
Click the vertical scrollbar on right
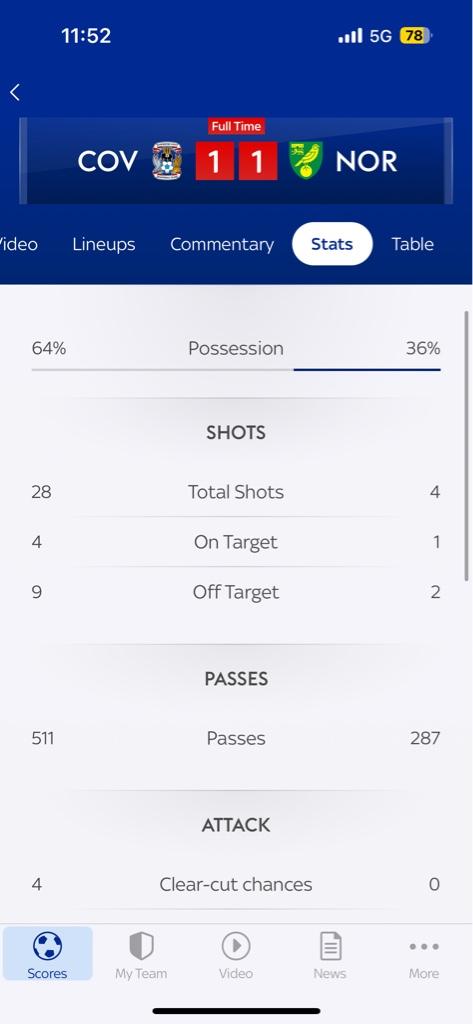click(x=466, y=445)
